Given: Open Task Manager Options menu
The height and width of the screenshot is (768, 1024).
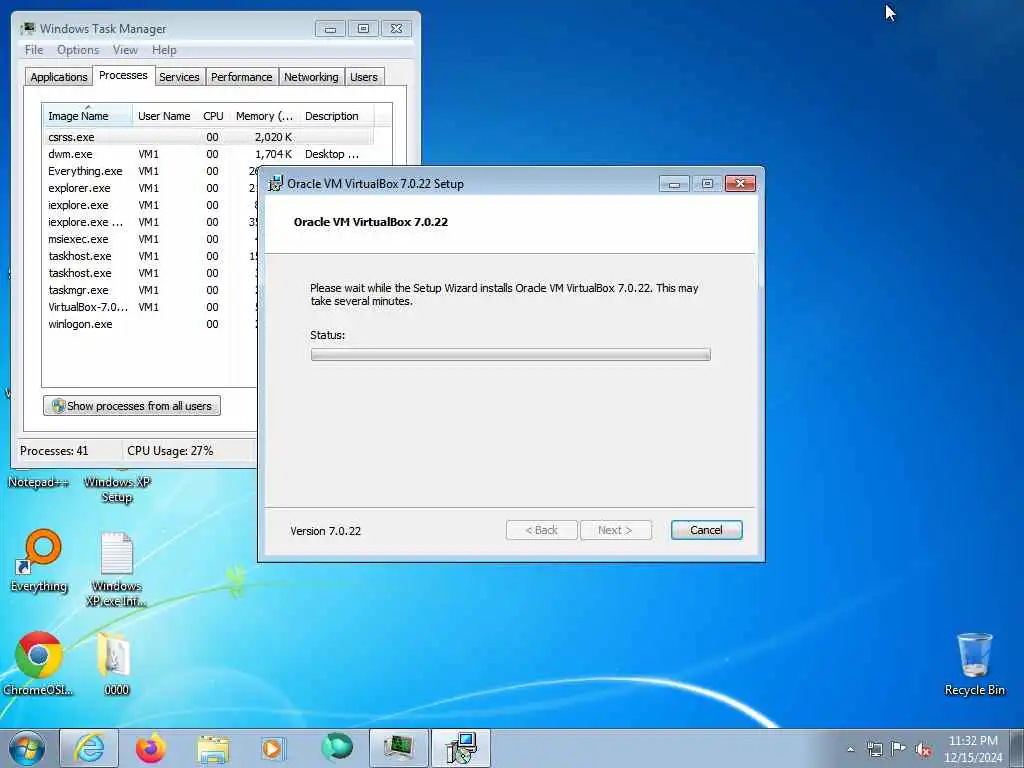Looking at the screenshot, I should [x=78, y=50].
